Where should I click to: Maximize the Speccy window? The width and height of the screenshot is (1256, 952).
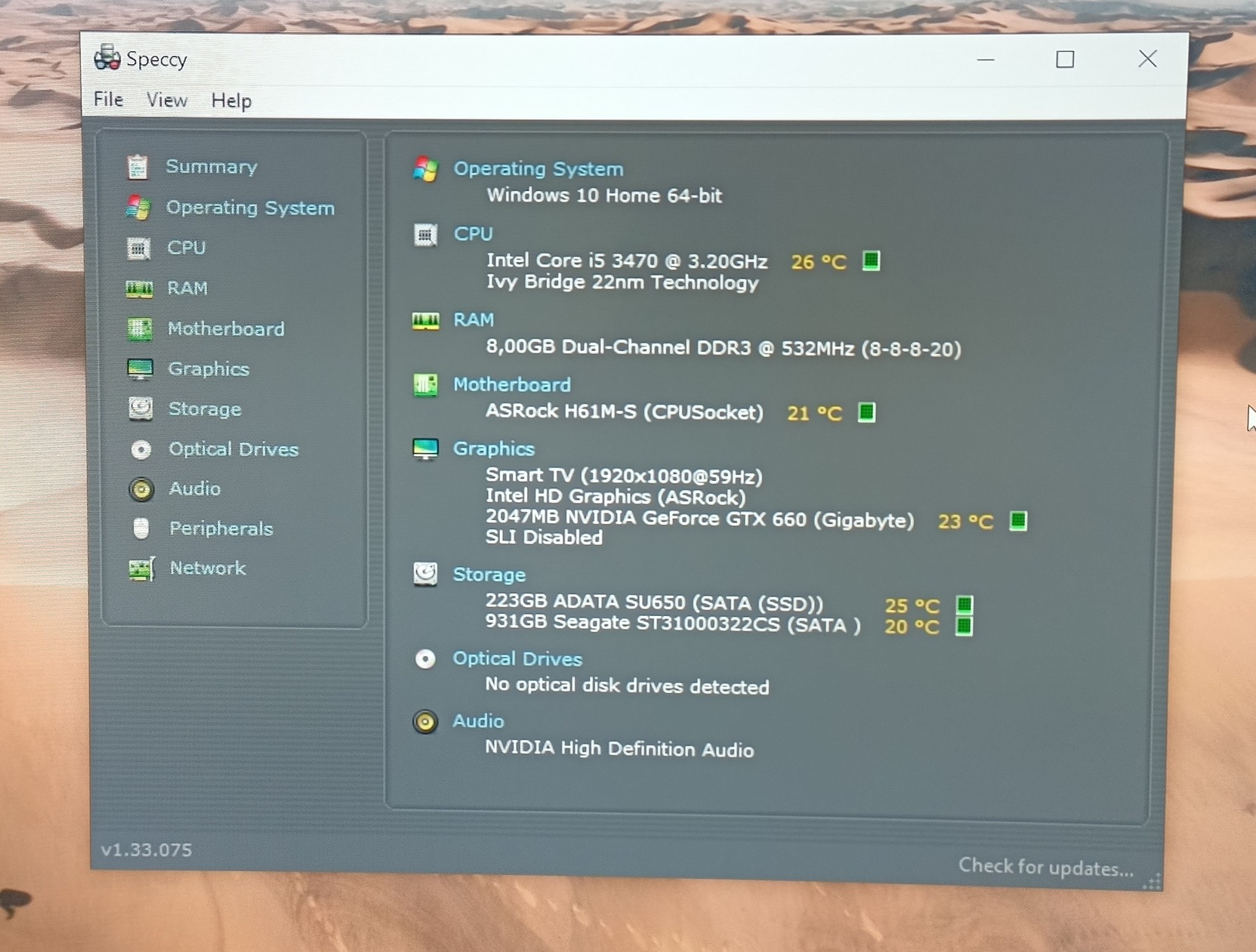tap(1065, 59)
